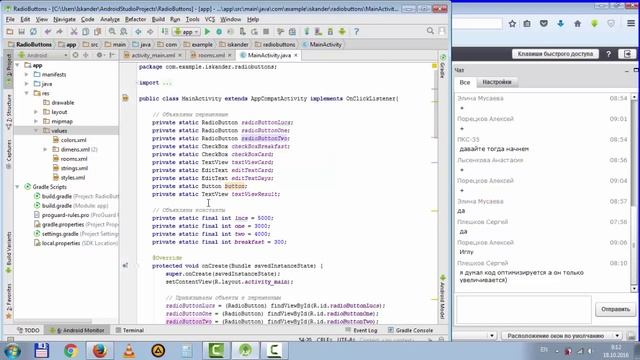Collapse the values folder
Screen dimensions: 640x360
[36, 131]
